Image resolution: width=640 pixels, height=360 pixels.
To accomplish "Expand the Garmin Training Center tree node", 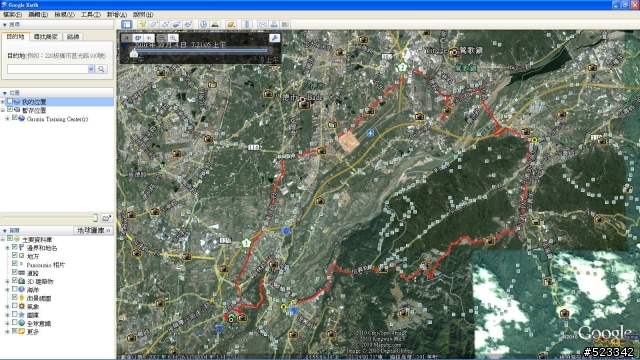I will coord(7,119).
